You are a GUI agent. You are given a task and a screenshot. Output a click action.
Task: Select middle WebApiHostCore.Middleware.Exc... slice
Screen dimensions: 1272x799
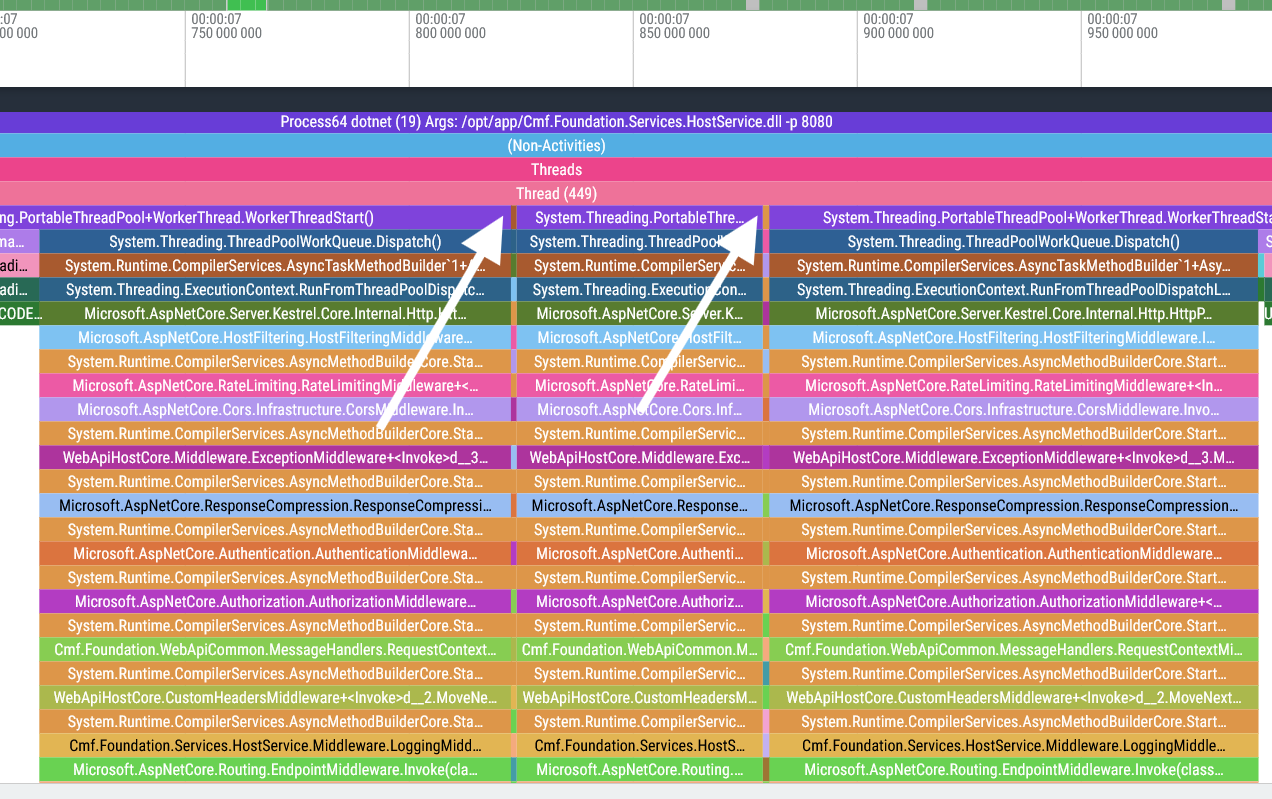coord(639,458)
